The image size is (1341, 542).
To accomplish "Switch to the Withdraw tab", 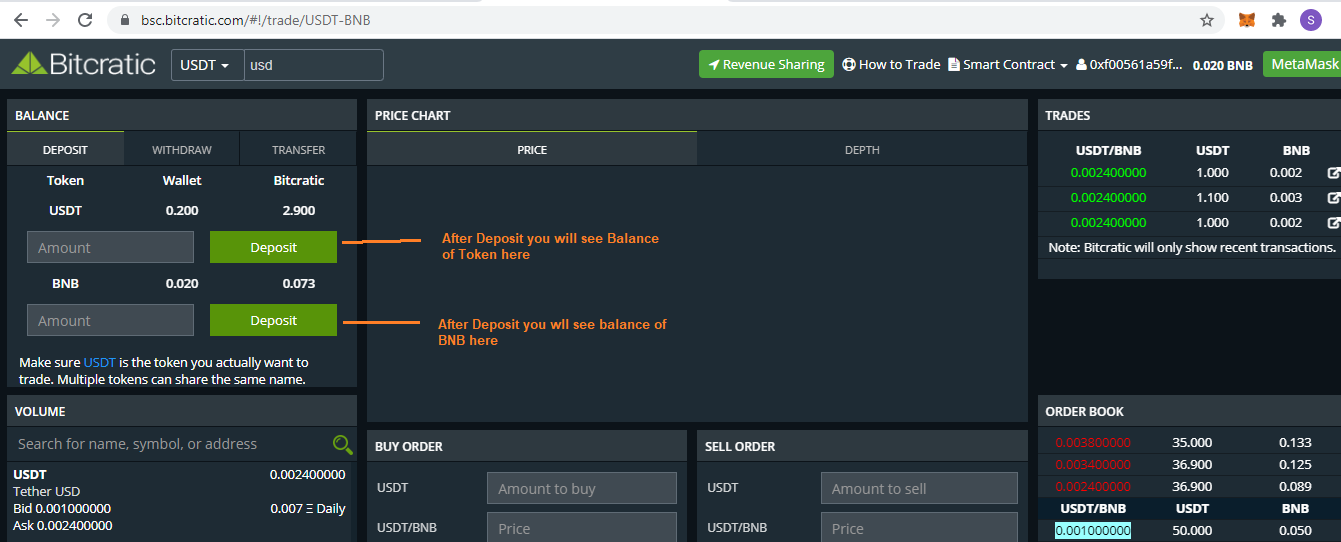I will tap(182, 150).
